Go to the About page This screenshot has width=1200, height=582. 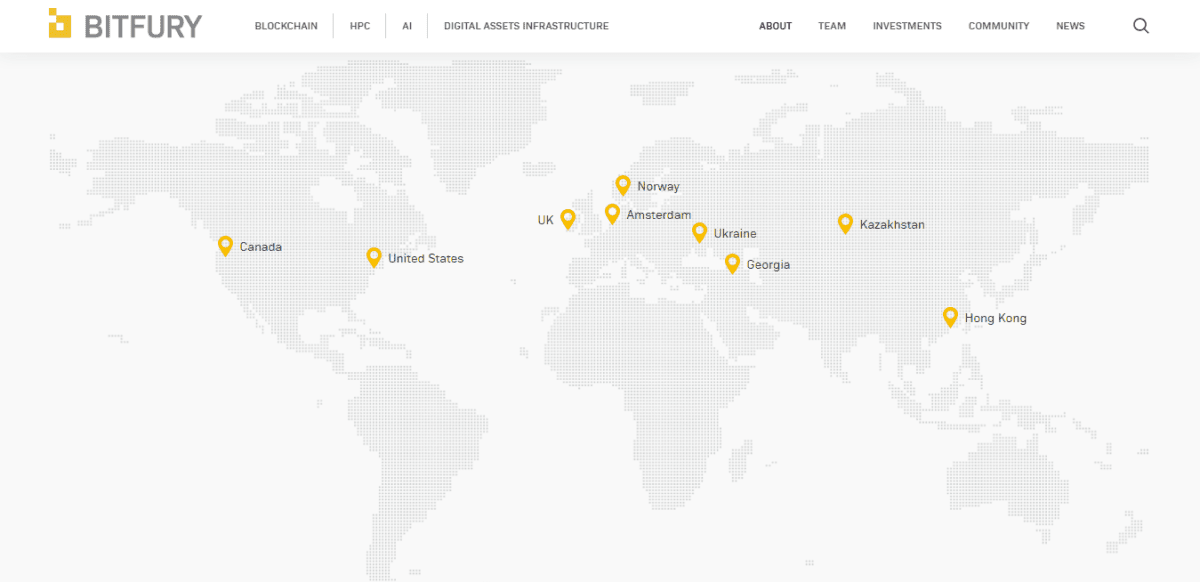[x=775, y=26]
